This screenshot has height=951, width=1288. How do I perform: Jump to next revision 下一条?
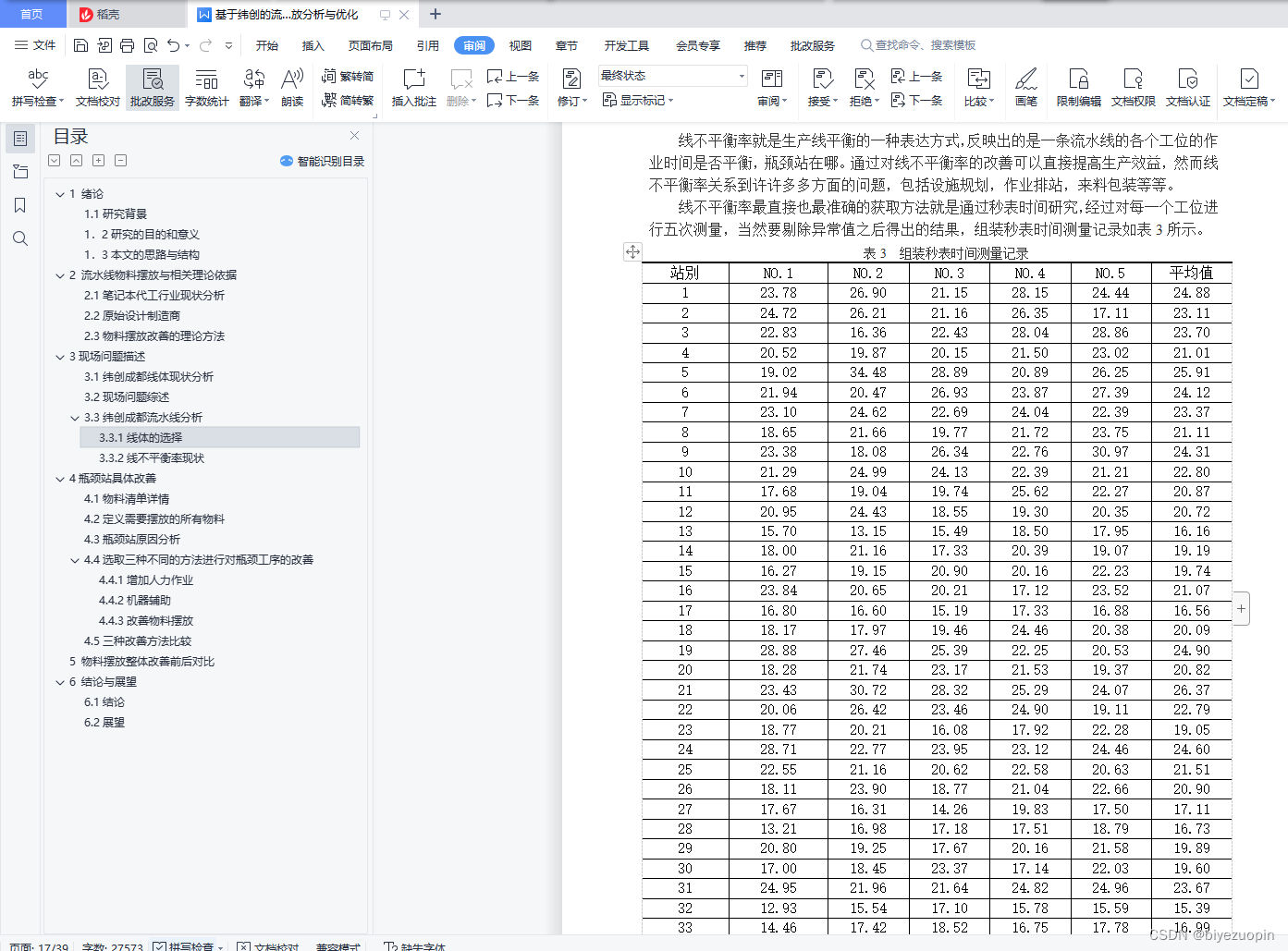coord(916,100)
